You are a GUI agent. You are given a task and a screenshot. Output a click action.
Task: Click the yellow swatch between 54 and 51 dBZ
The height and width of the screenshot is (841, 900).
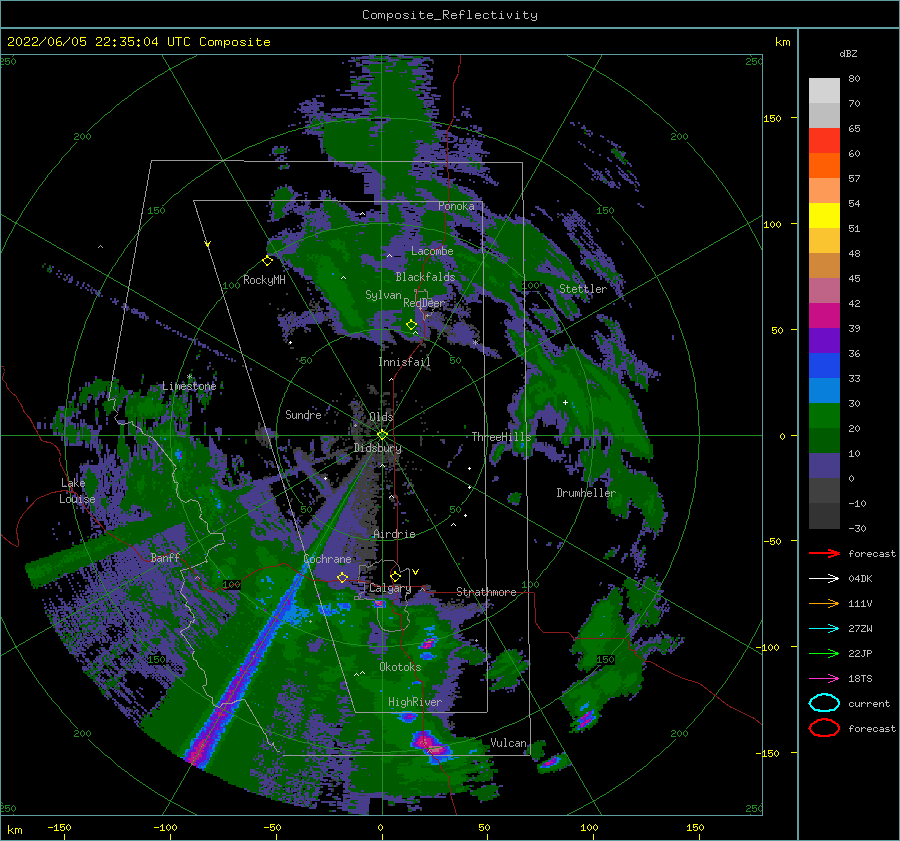[824, 216]
